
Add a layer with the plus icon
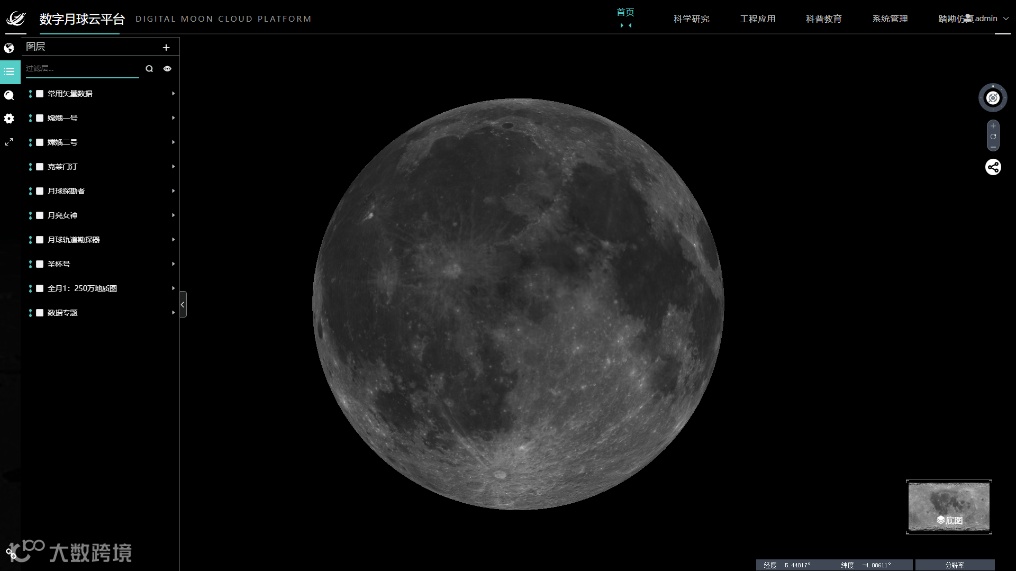point(166,47)
